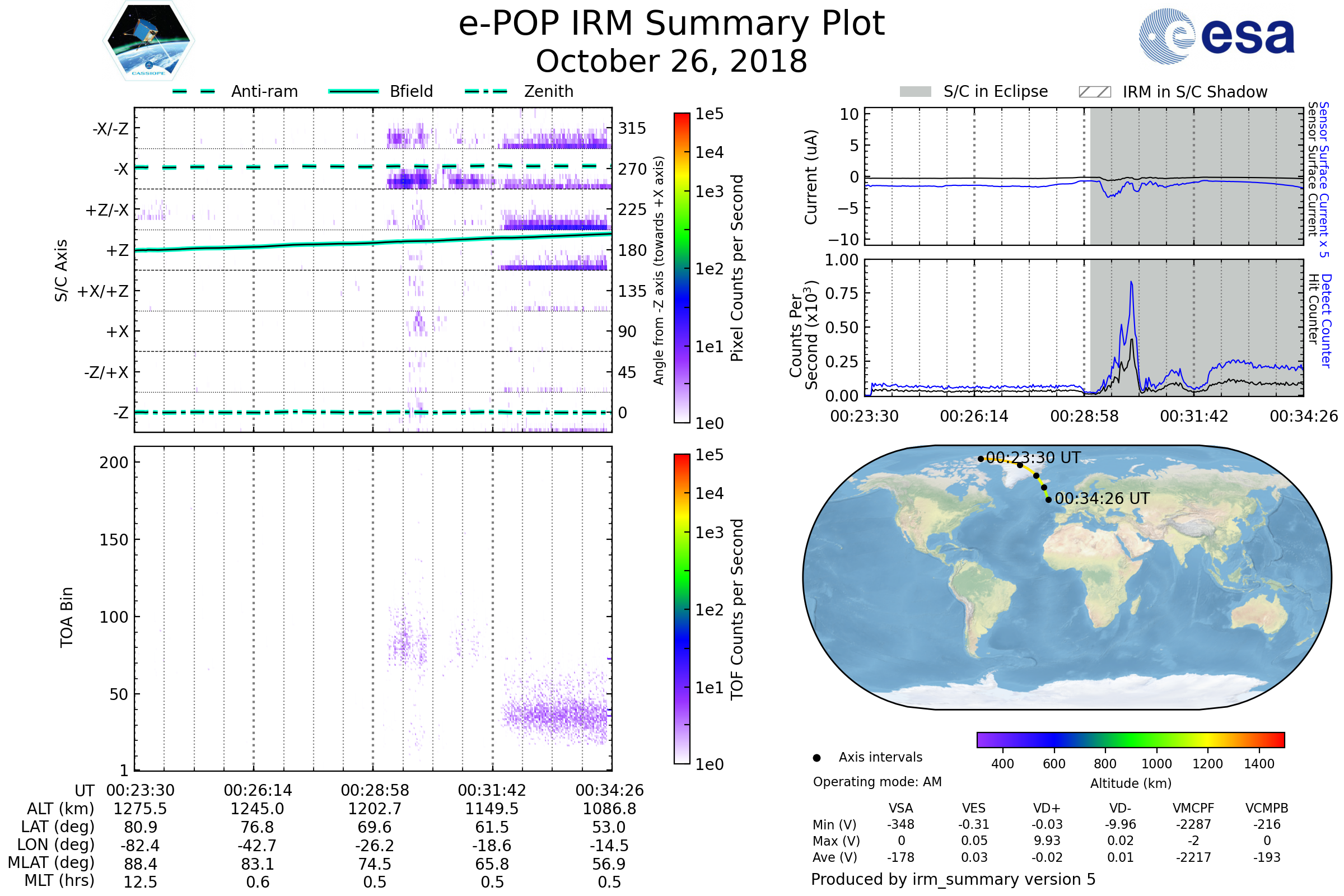Image resolution: width=1344 pixels, height=896 pixels.
Task: Click the Bfield solid legend line
Action: click(353, 91)
